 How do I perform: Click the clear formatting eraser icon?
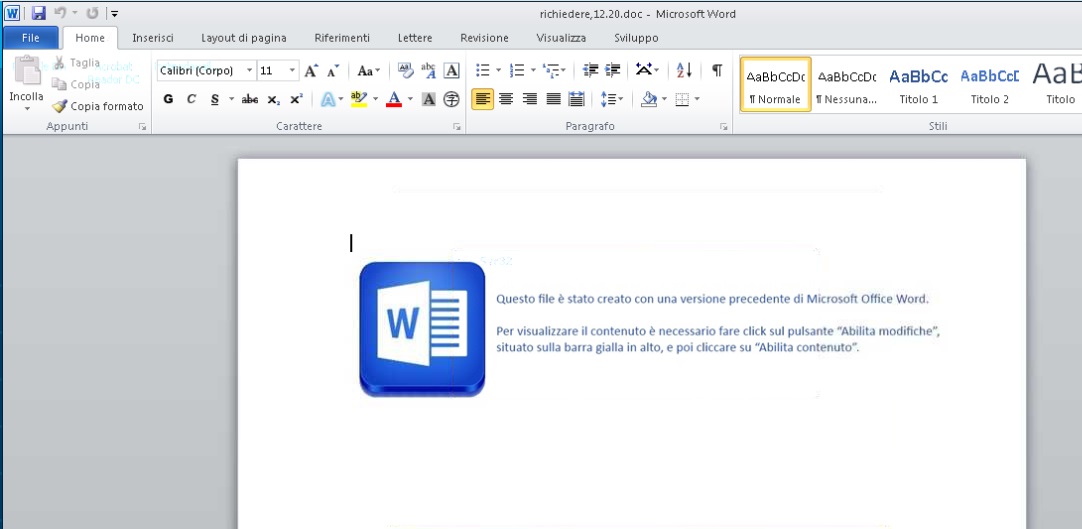click(406, 70)
